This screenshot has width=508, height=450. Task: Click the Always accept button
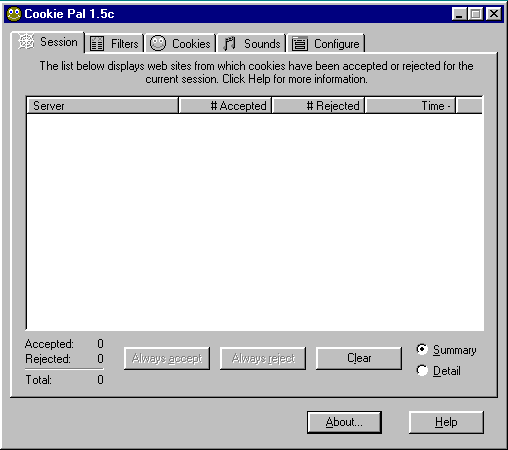pyautogui.click(x=167, y=358)
